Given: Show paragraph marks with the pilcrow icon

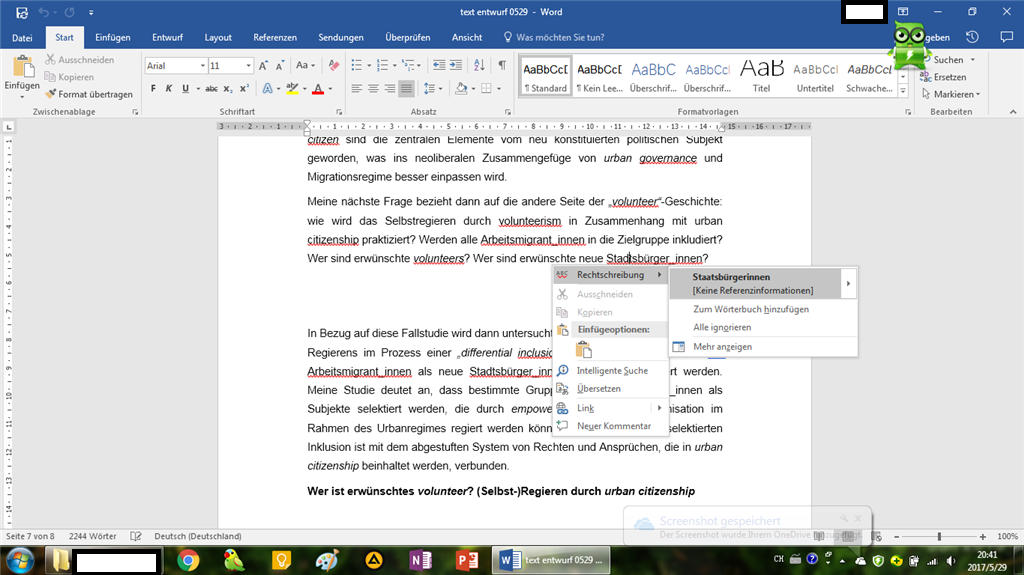Looking at the screenshot, I should [x=502, y=66].
